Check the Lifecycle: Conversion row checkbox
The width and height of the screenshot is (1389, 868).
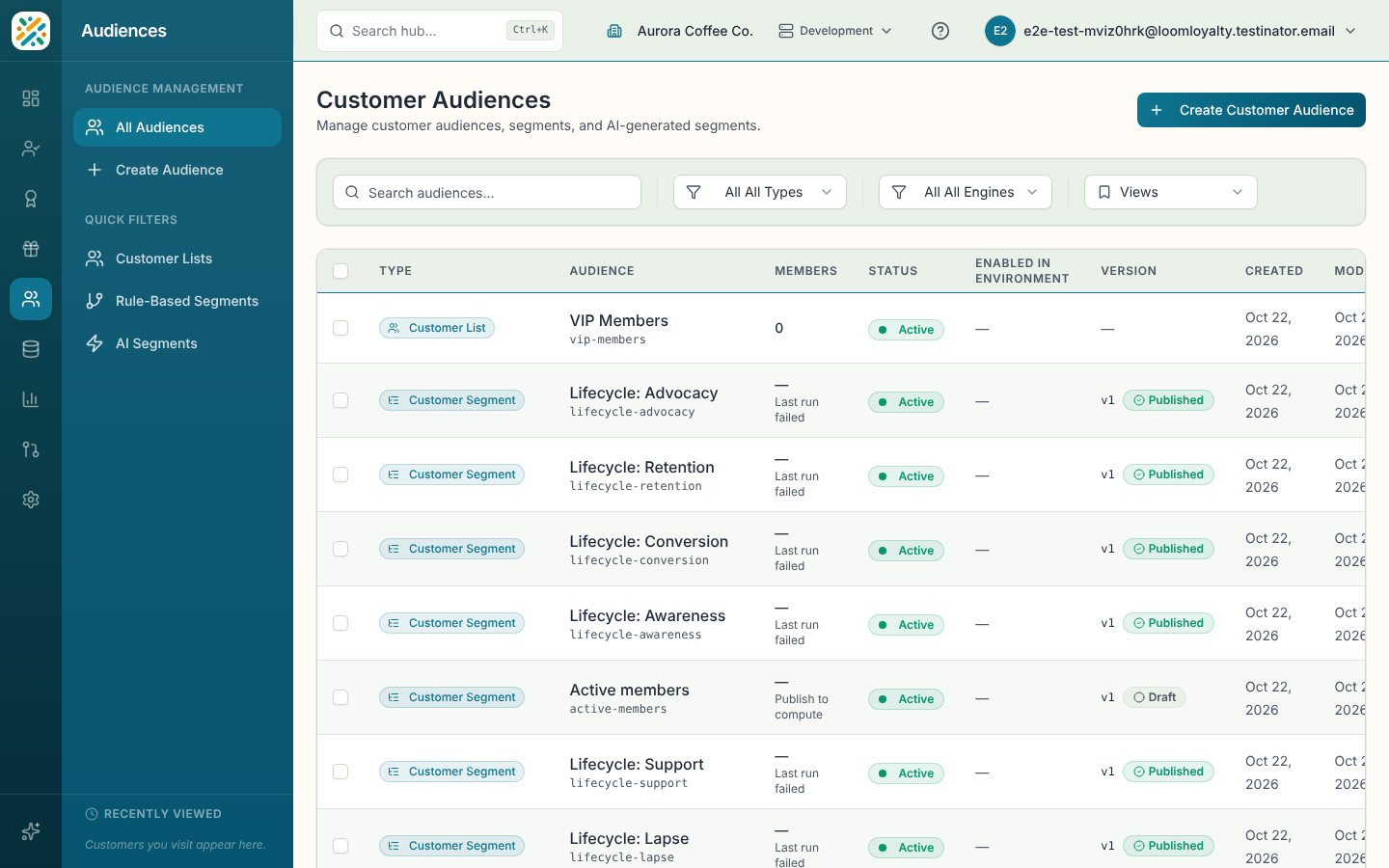click(340, 549)
